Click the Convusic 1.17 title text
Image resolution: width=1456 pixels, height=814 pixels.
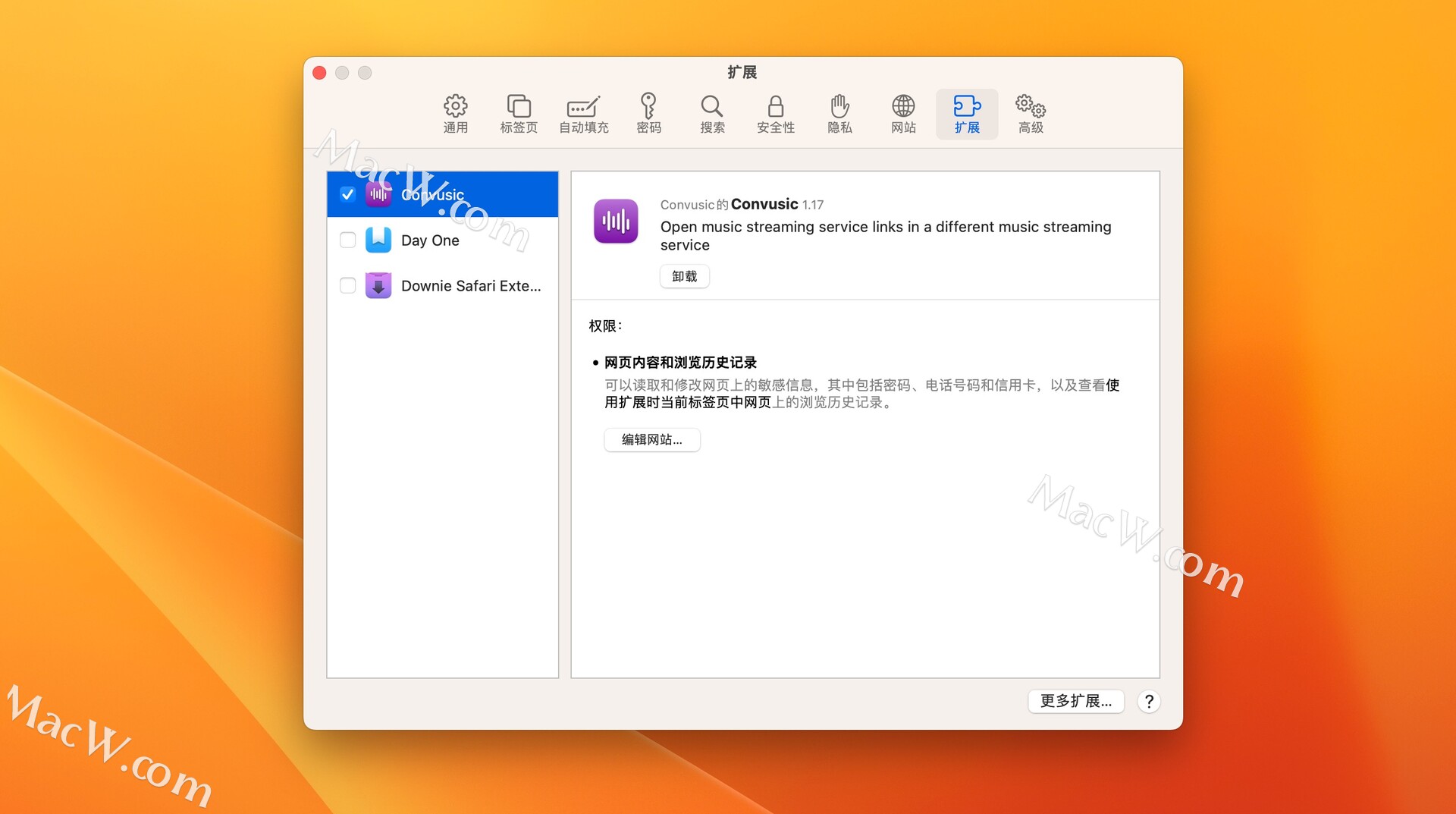click(742, 204)
